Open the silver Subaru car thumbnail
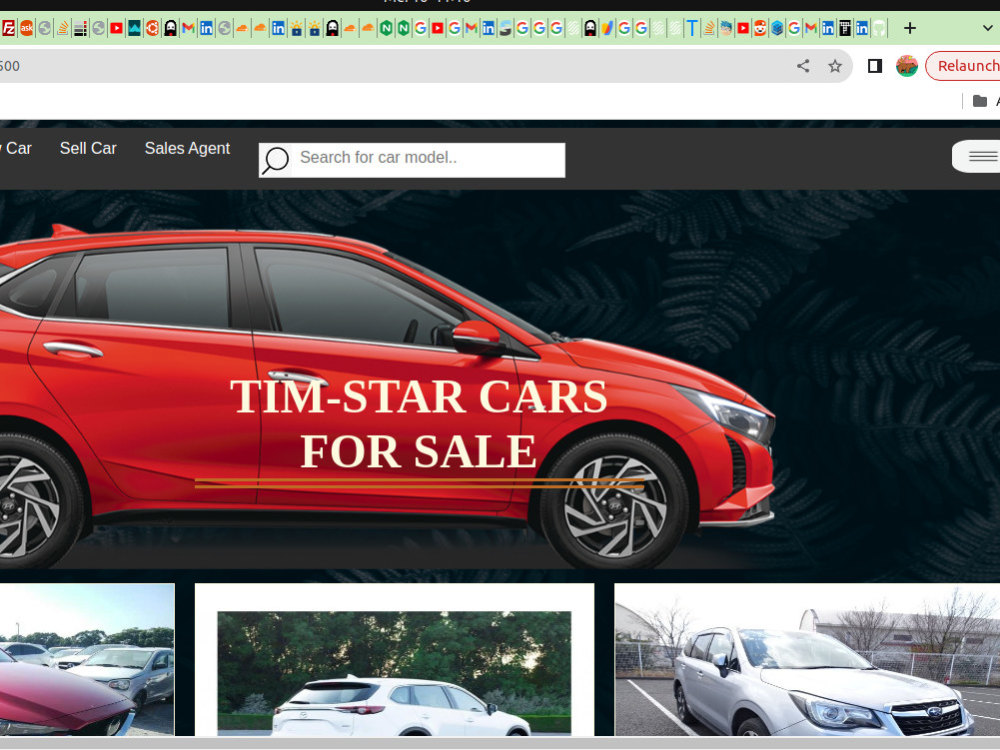 coord(807,659)
